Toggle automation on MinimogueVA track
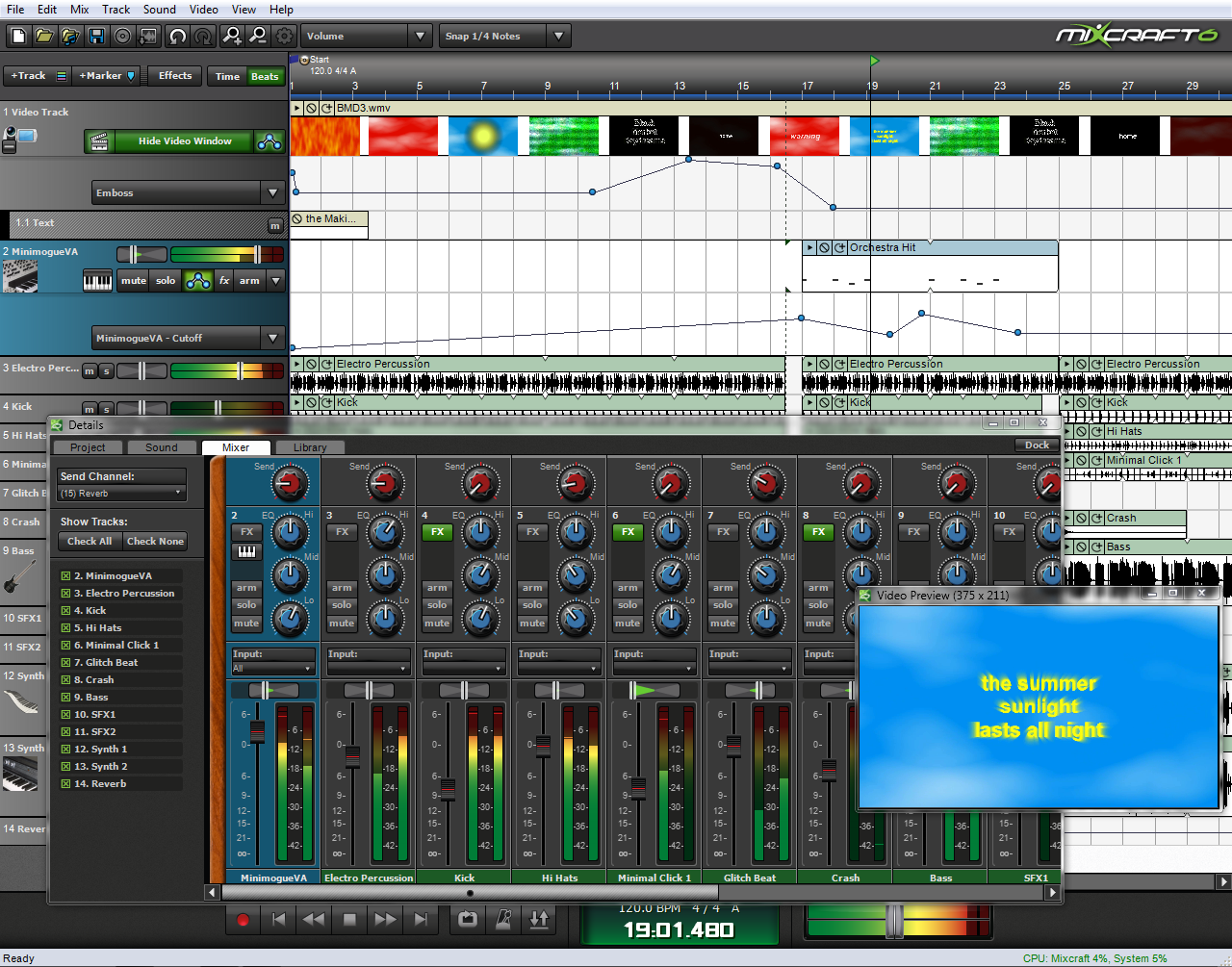The width and height of the screenshot is (1232, 967). click(198, 281)
